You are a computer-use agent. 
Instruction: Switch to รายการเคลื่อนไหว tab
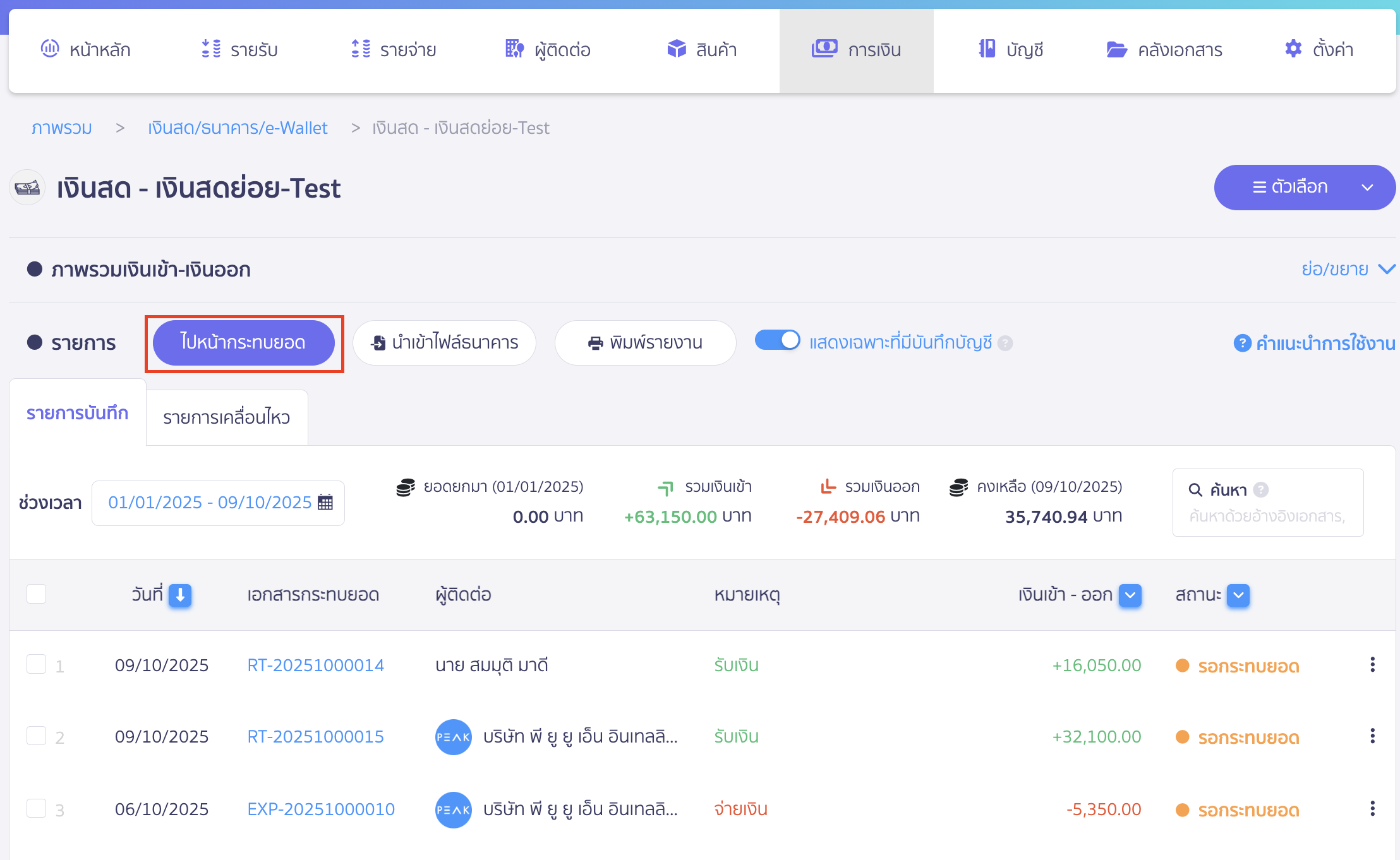[x=227, y=417]
